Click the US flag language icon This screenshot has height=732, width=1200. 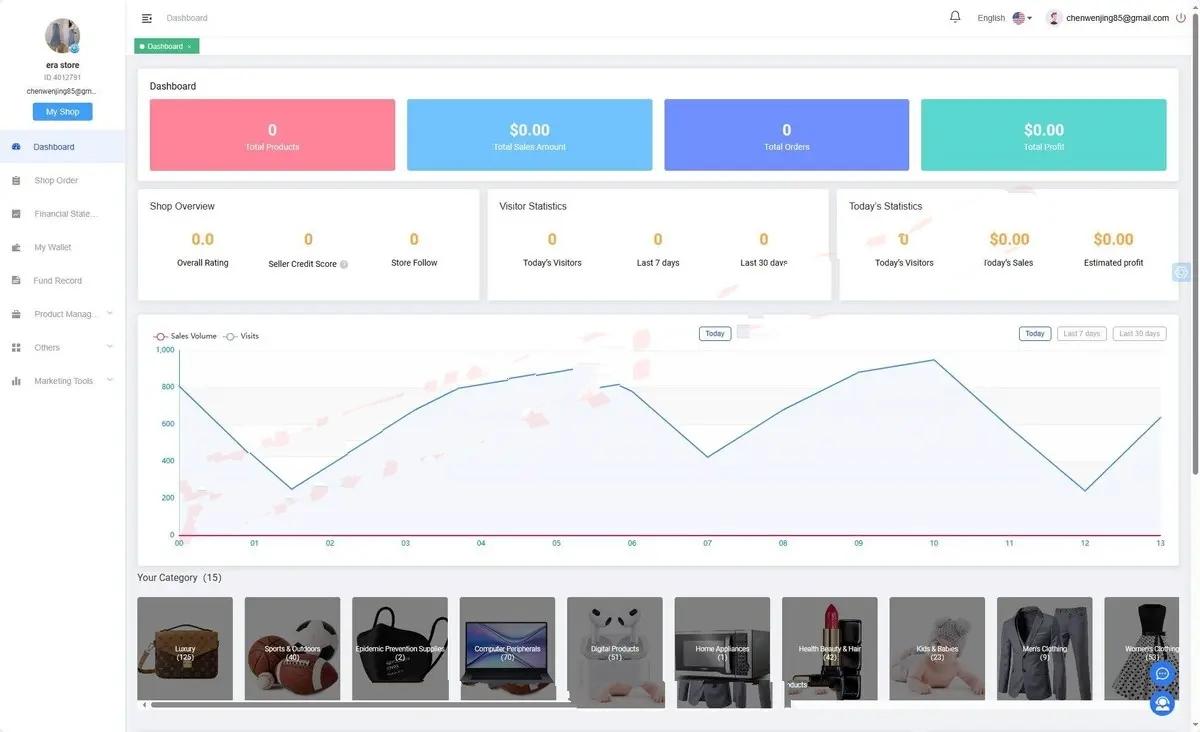(1019, 18)
